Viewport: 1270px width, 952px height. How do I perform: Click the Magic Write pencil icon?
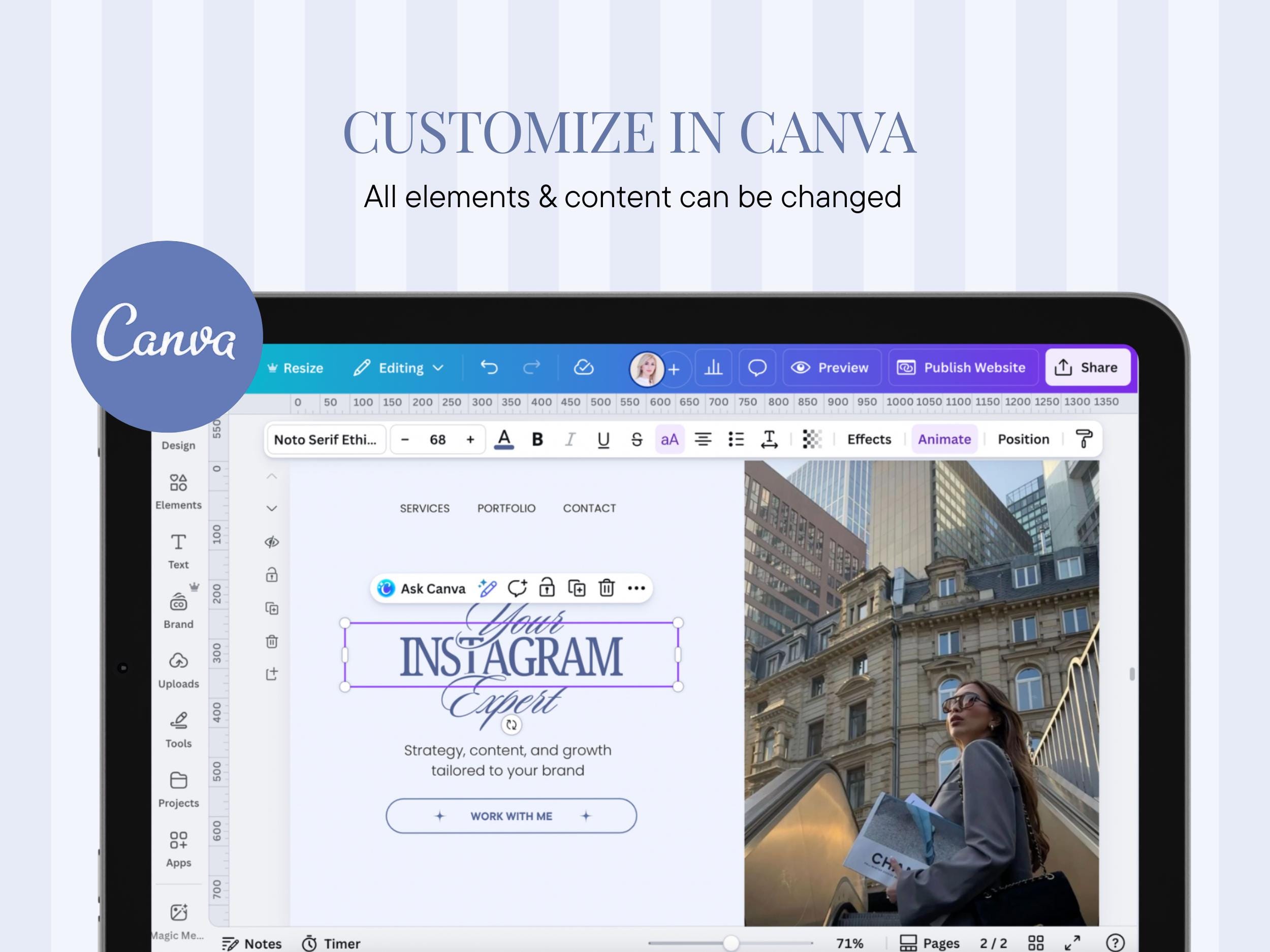coord(488,588)
